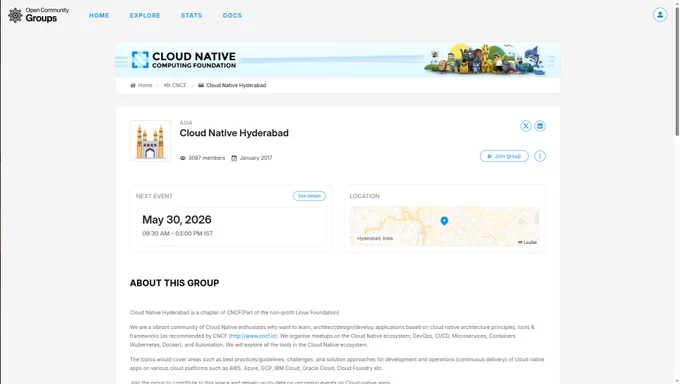Click the Join group button
The height and width of the screenshot is (384, 680).
click(x=504, y=156)
